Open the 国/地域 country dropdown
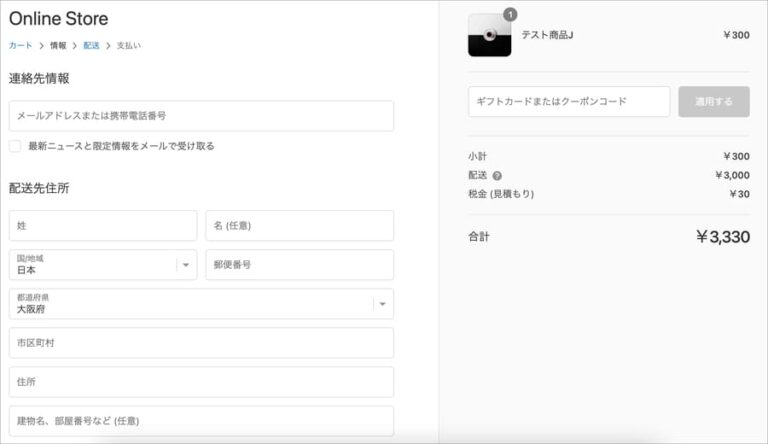Viewport: 768px width, 444px height. [x=103, y=265]
